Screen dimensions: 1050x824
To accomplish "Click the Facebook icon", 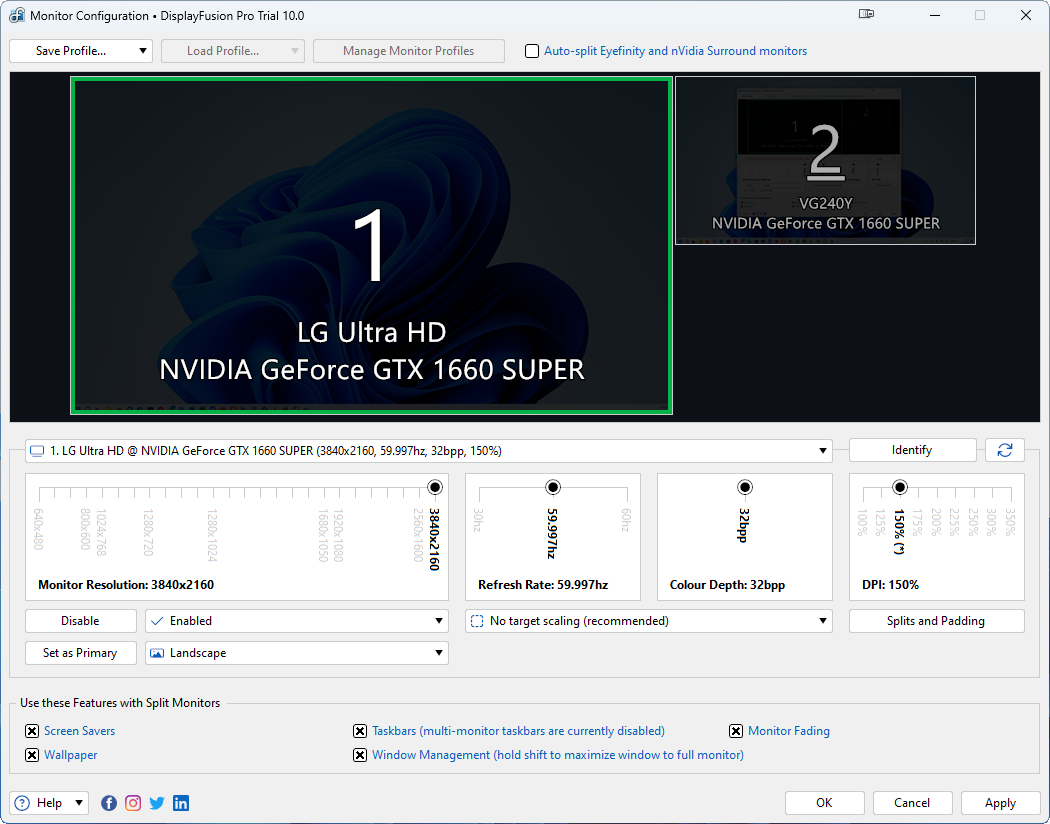I will point(109,803).
